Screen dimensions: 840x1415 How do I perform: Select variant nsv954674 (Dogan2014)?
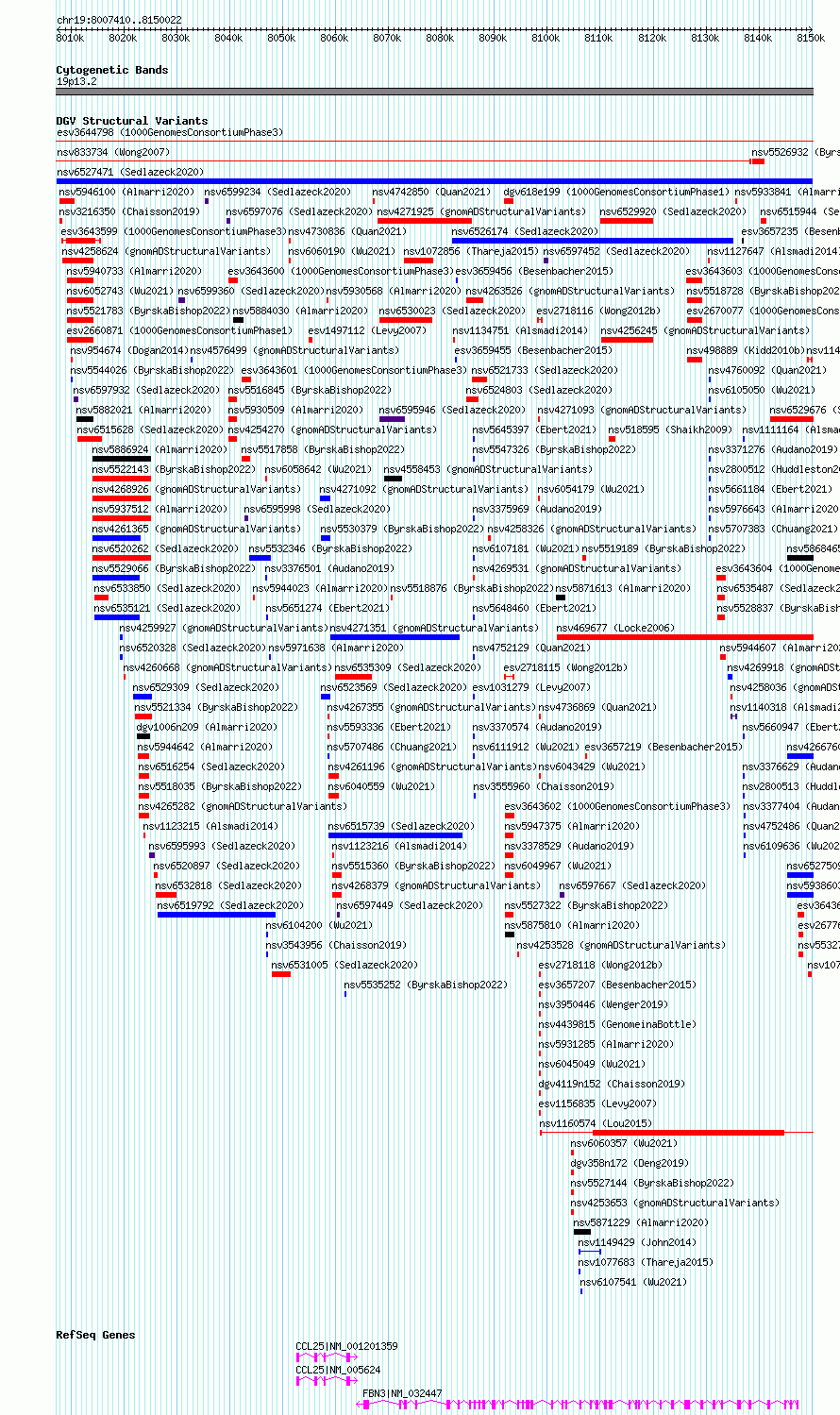click(128, 350)
